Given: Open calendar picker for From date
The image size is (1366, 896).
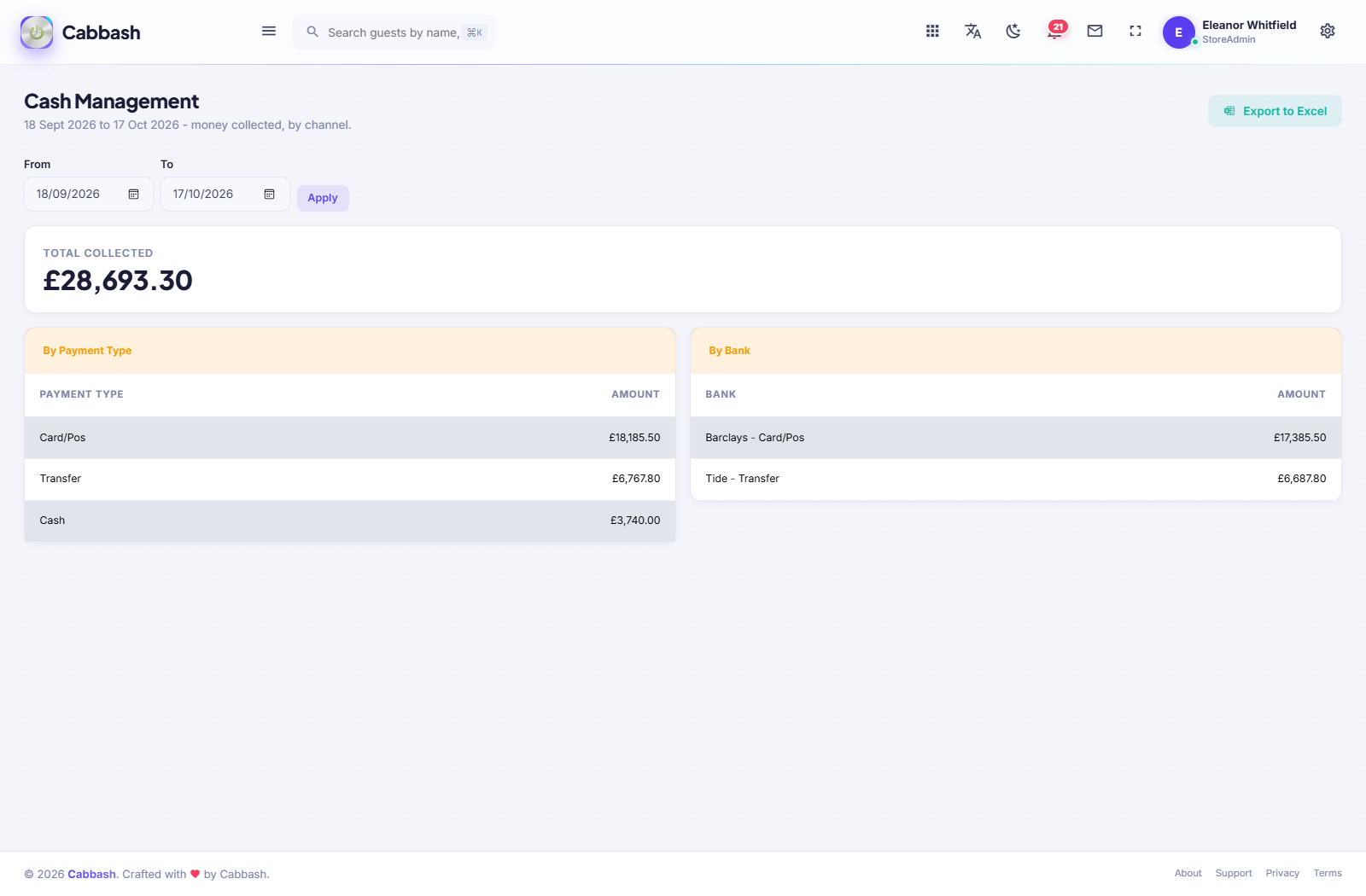Looking at the screenshot, I should point(133,195).
